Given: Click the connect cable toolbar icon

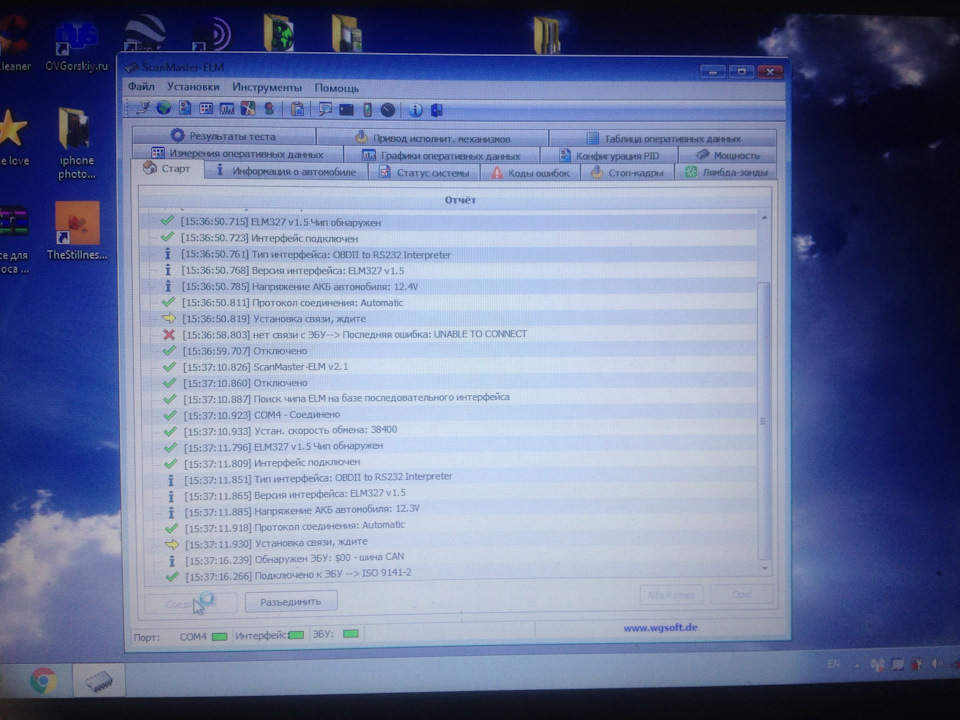Looking at the screenshot, I should [x=142, y=108].
